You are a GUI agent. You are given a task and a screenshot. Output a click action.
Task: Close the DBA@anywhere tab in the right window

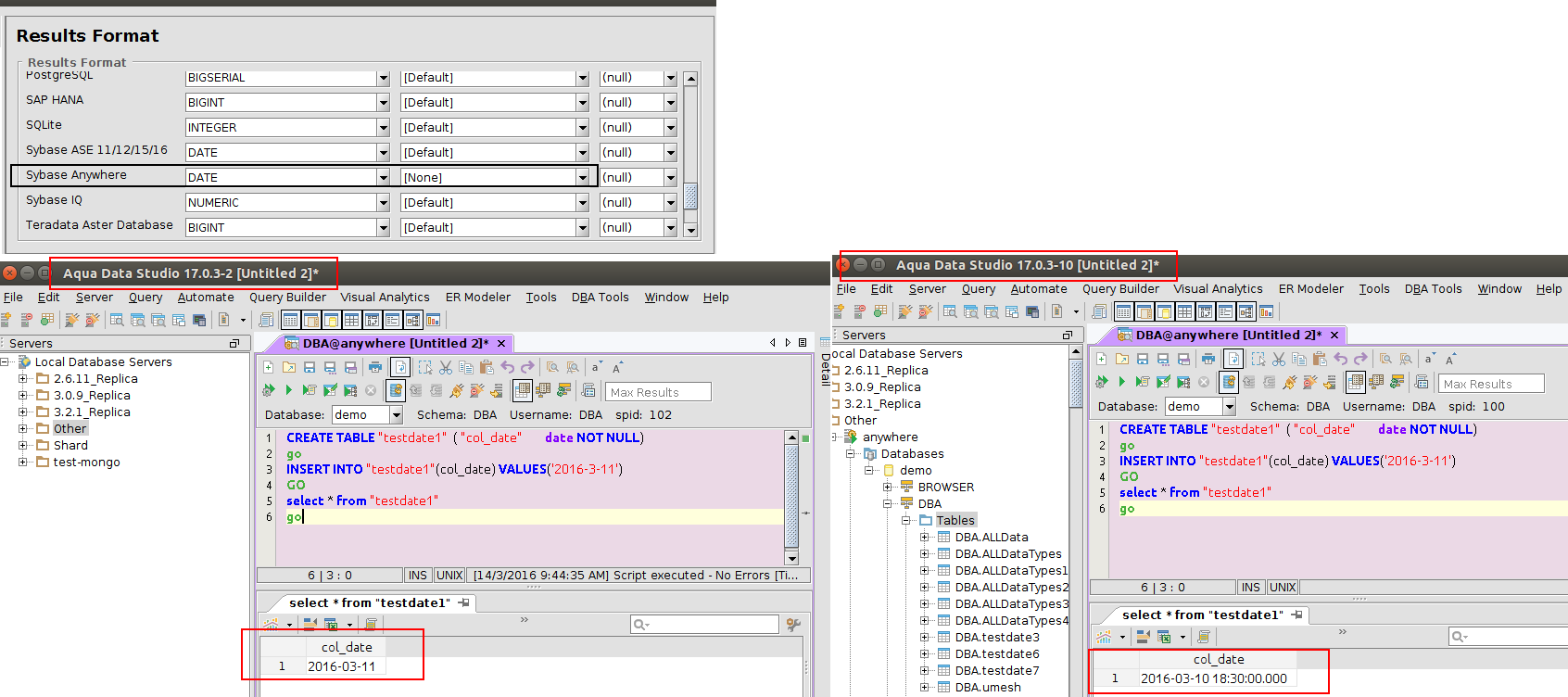pyautogui.click(x=1334, y=336)
